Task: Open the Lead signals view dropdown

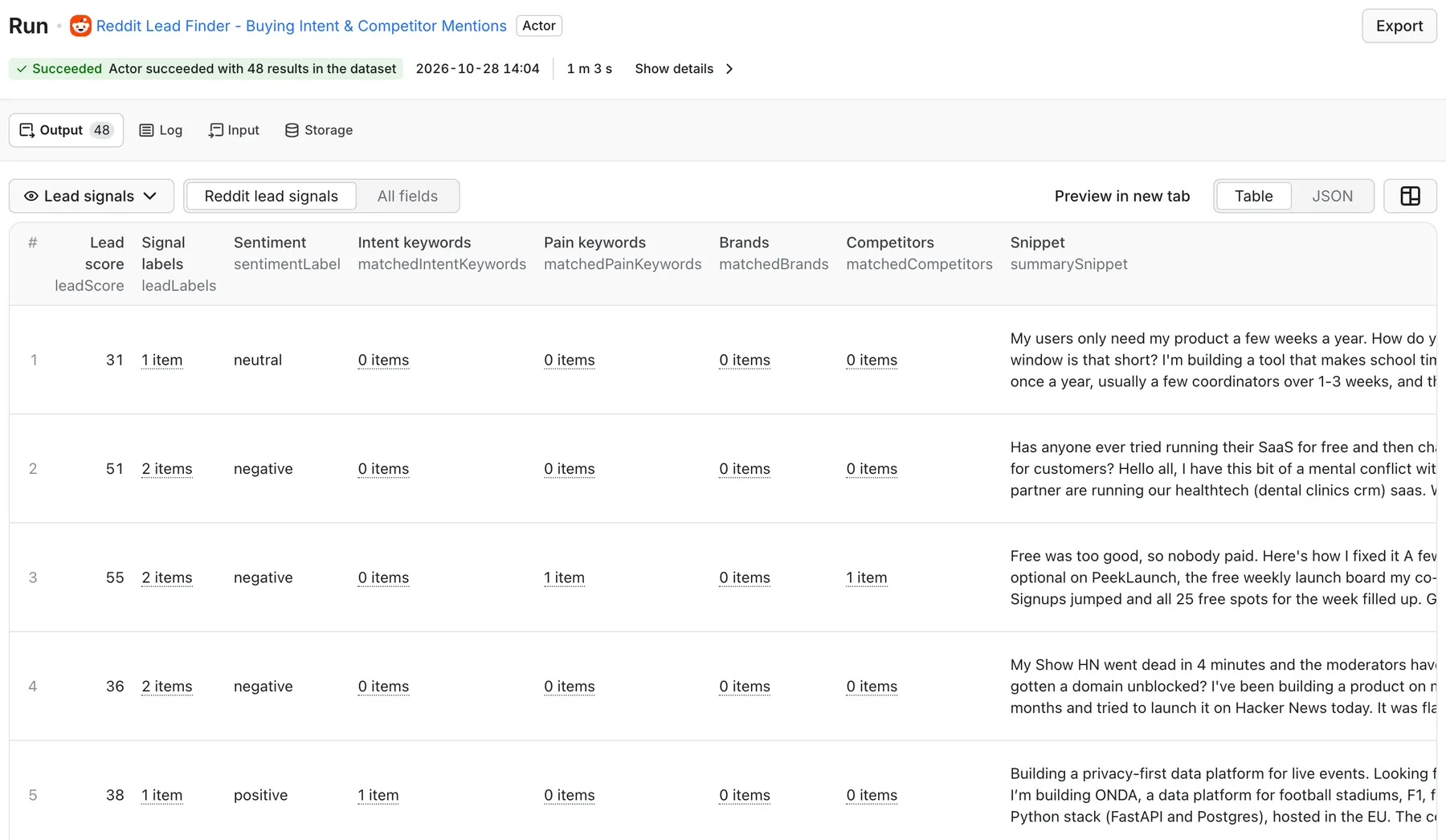Action: tap(92, 196)
